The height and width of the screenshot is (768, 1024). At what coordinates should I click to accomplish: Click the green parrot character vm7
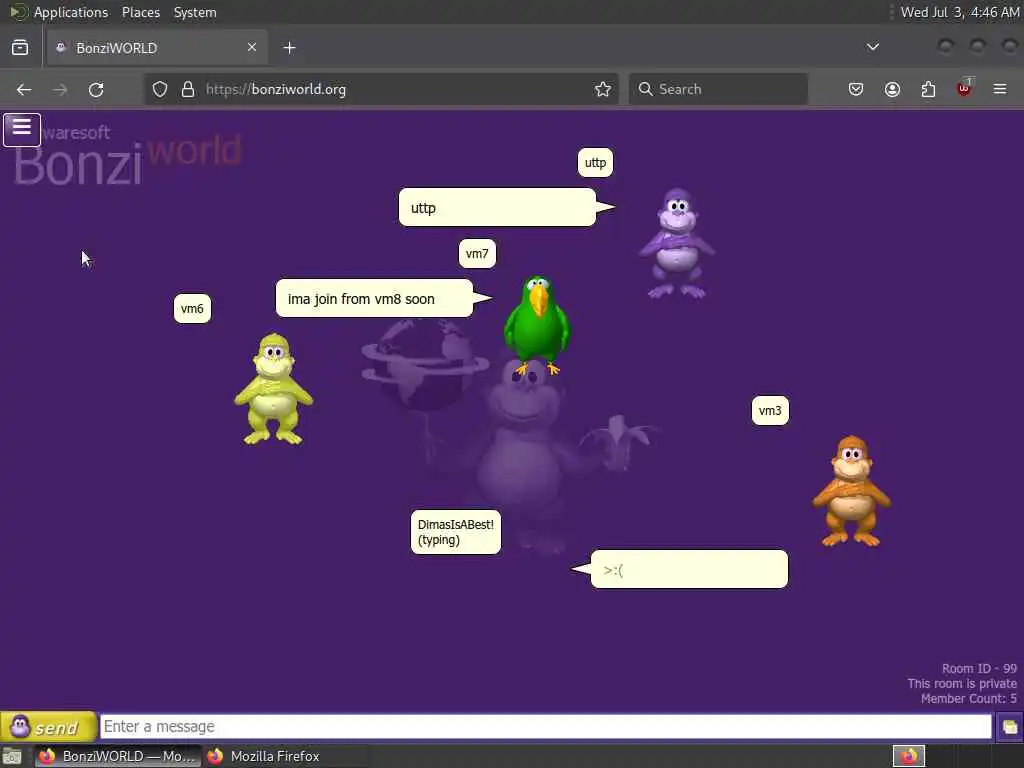pos(537,325)
